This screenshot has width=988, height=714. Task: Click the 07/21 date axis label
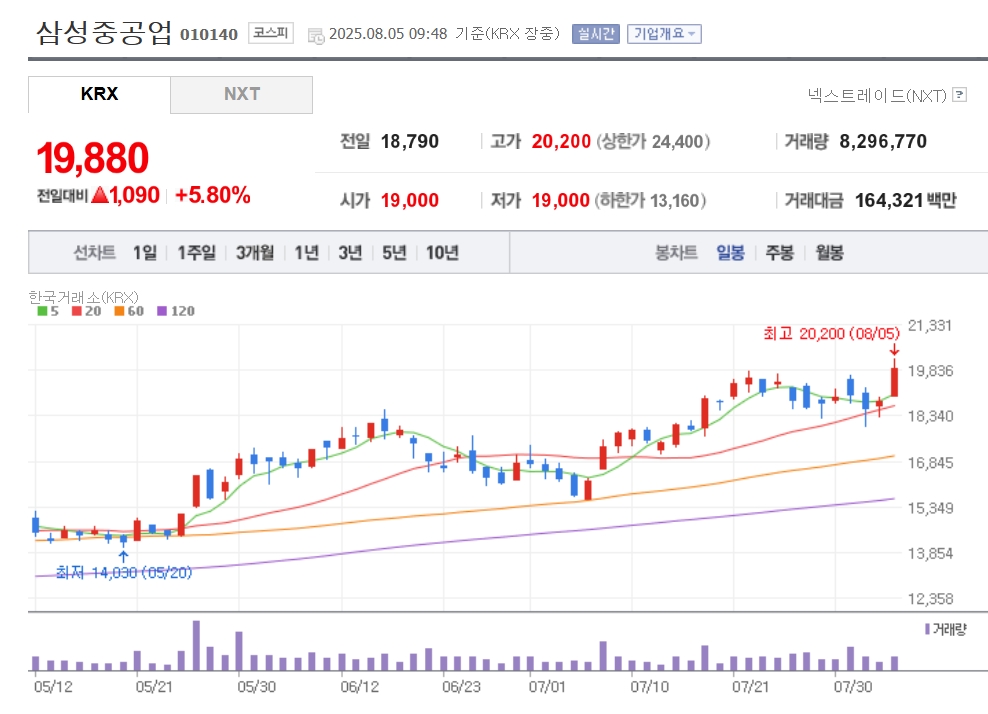pos(750,687)
